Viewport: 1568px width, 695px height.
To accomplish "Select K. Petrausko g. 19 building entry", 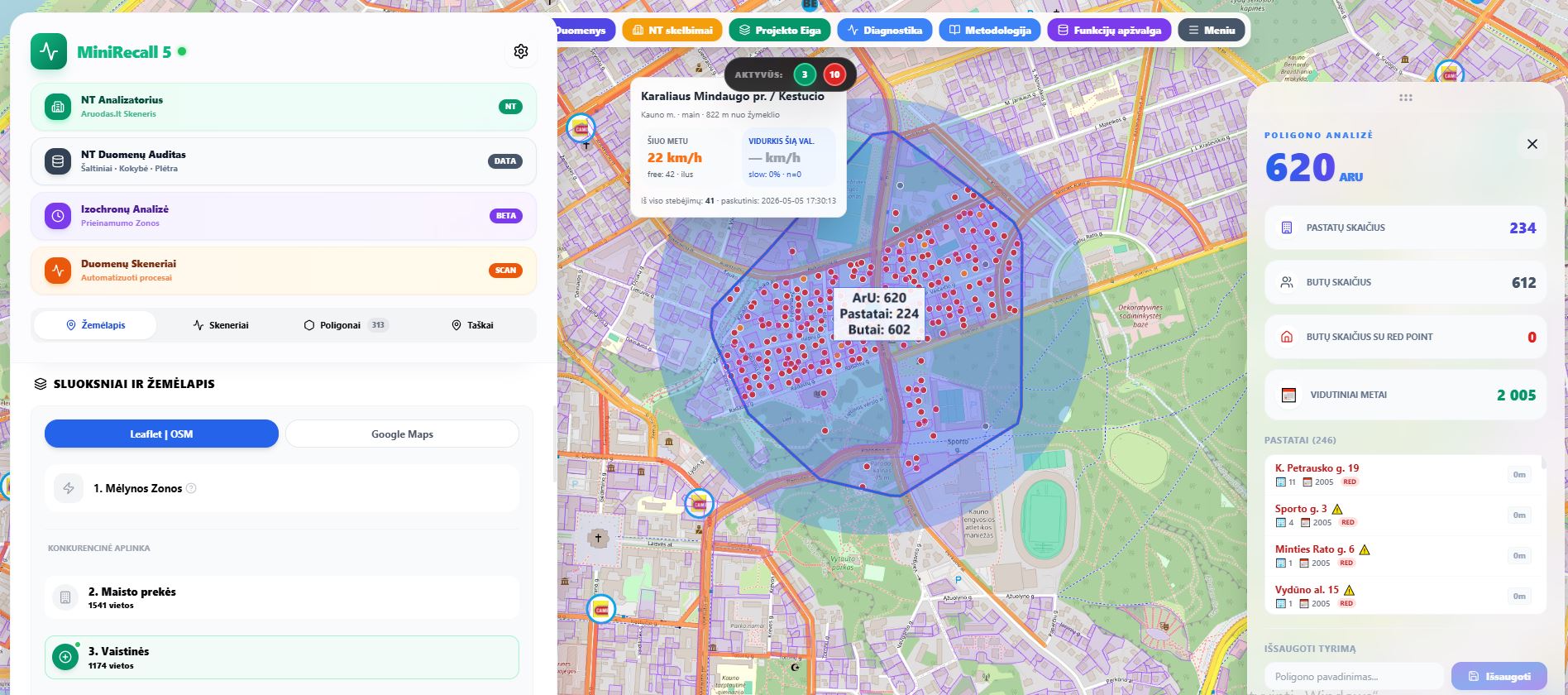I will 1403,474.
